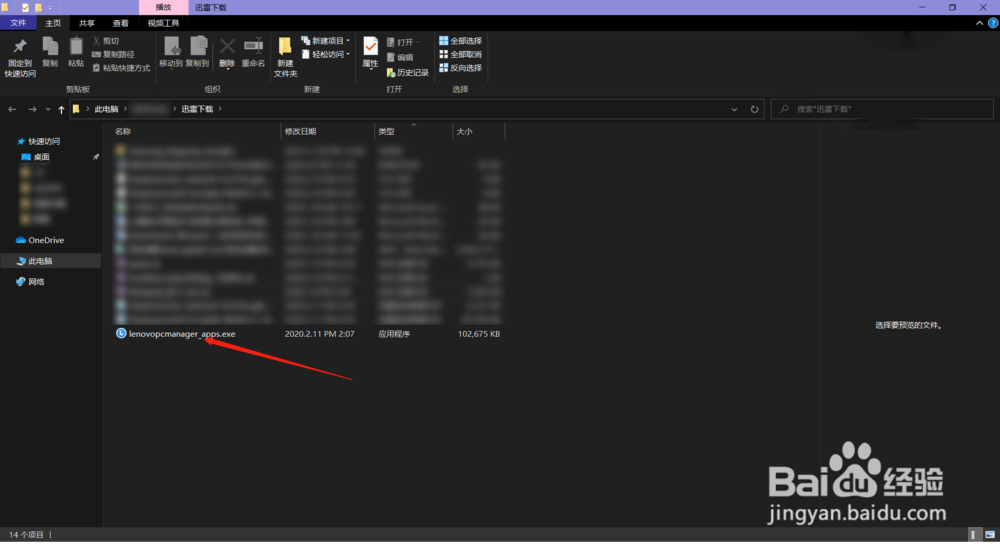Open History (历史记录)
The image size is (1000, 547).
pyautogui.click(x=408, y=73)
